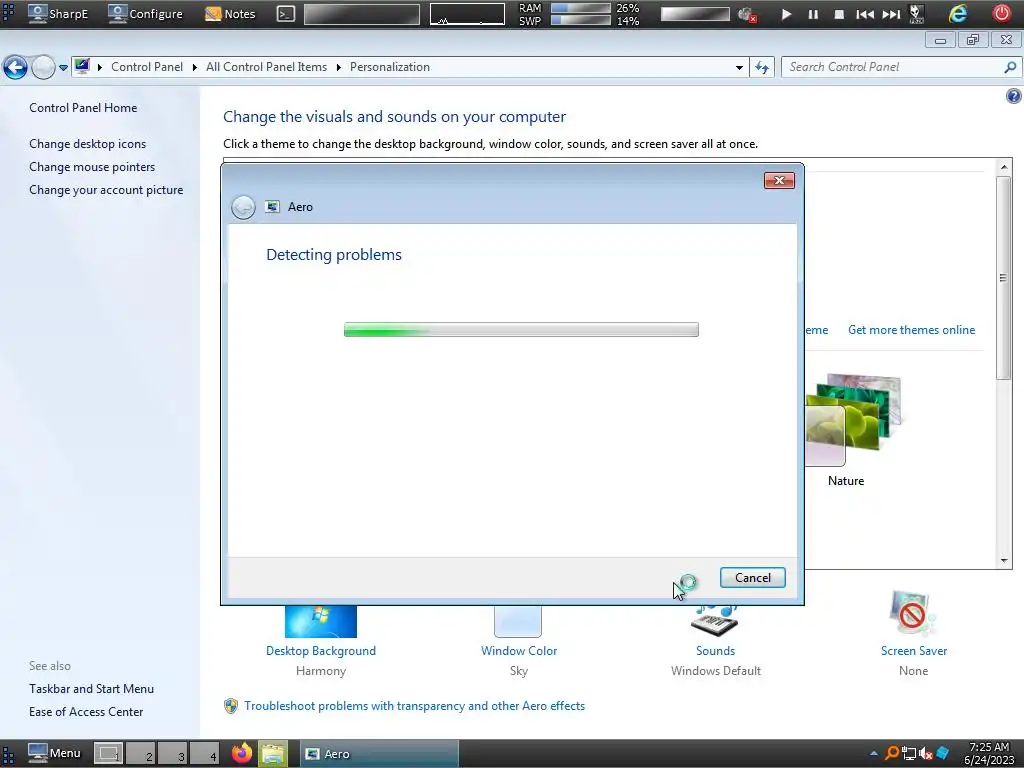
Task: Cancel the Aero troubleshooter
Action: [752, 577]
